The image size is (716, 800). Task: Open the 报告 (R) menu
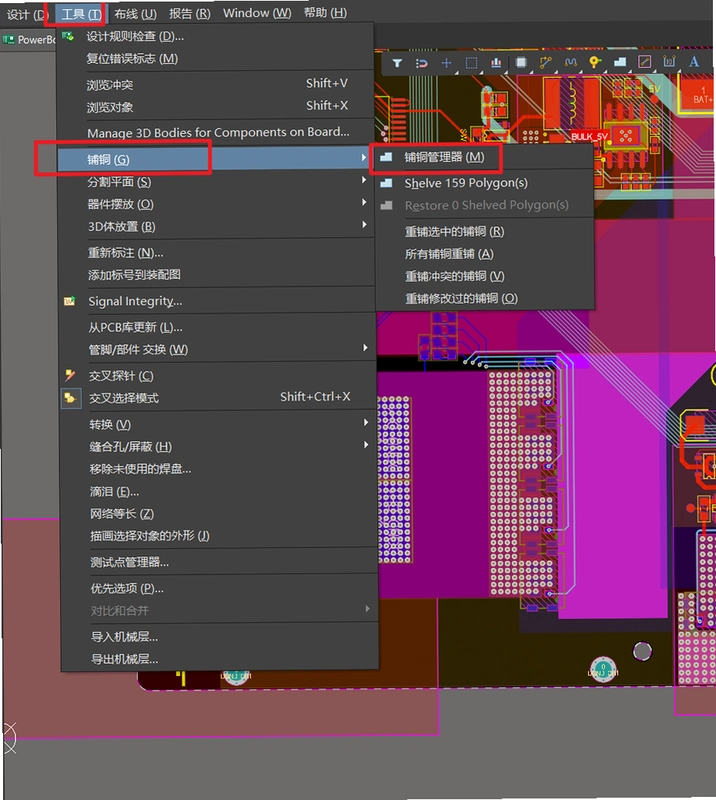(189, 13)
